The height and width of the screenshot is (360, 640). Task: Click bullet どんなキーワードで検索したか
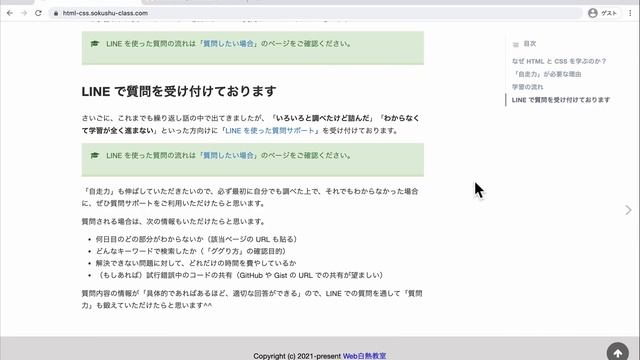(192, 251)
